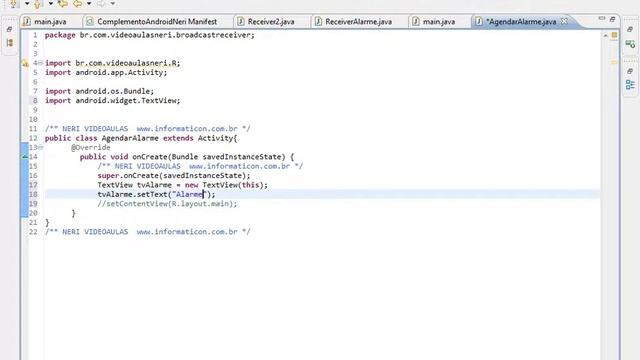Click import android.os.Bundle line
Image resolution: width=640 pixels, height=360 pixels.
99,91
